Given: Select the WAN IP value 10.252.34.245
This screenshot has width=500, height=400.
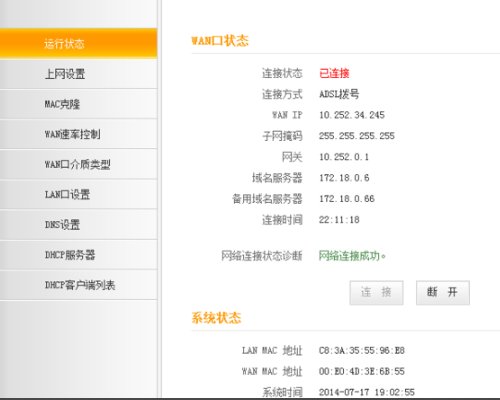Looking at the screenshot, I should (352, 115).
